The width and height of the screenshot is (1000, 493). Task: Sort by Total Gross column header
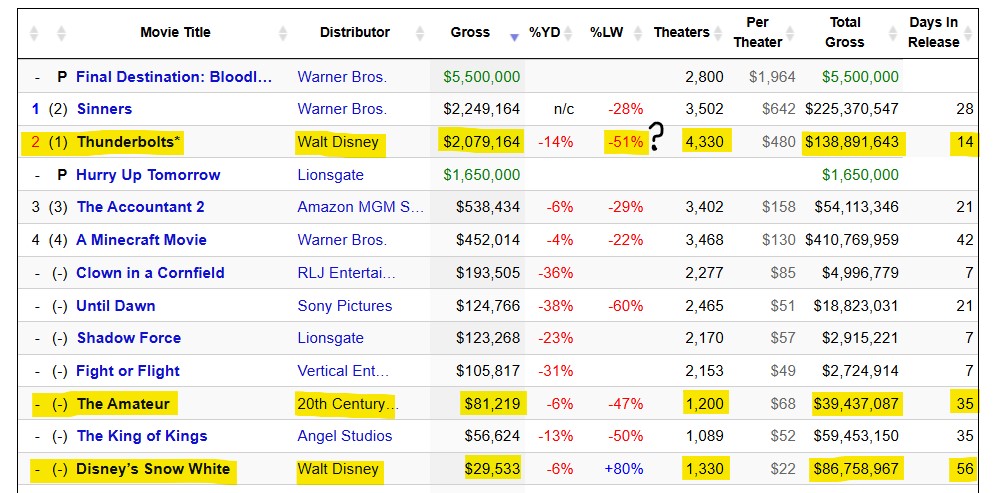(845, 33)
